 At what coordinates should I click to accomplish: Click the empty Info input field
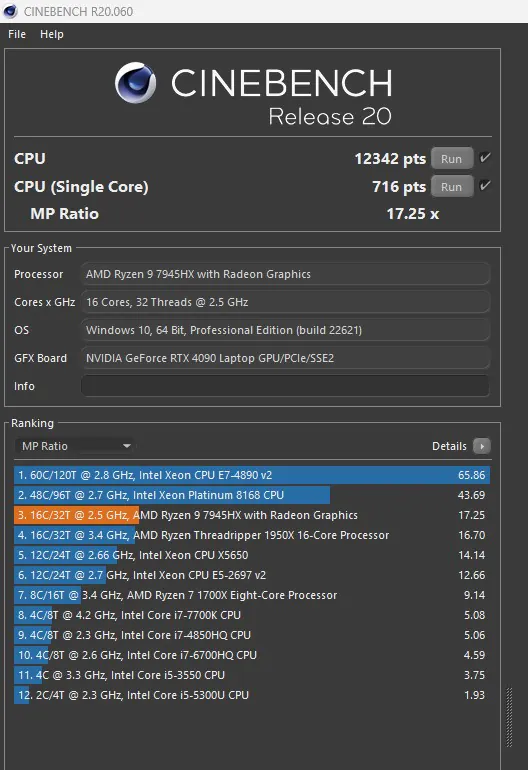(285, 386)
